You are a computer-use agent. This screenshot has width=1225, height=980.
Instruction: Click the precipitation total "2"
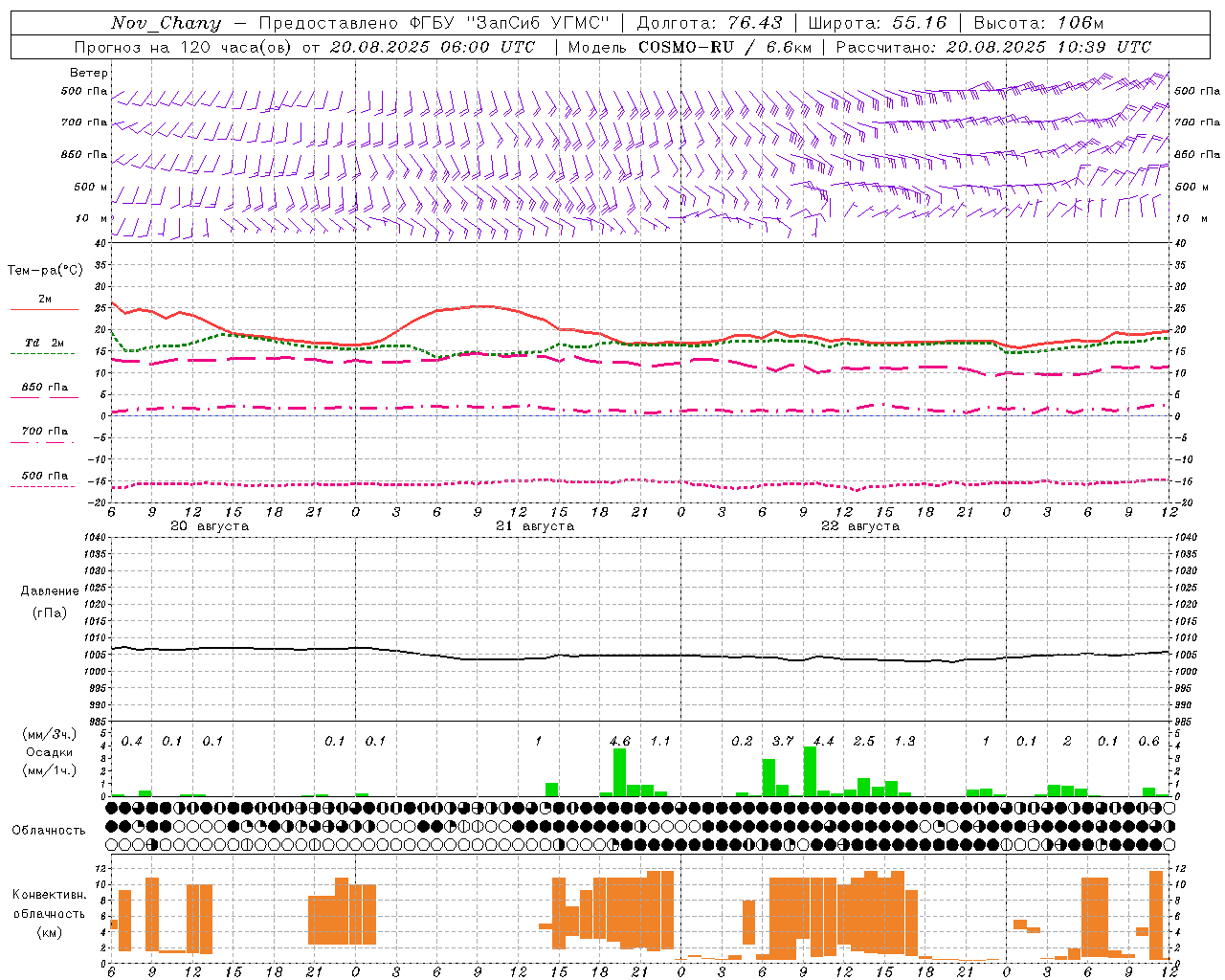click(x=1067, y=741)
